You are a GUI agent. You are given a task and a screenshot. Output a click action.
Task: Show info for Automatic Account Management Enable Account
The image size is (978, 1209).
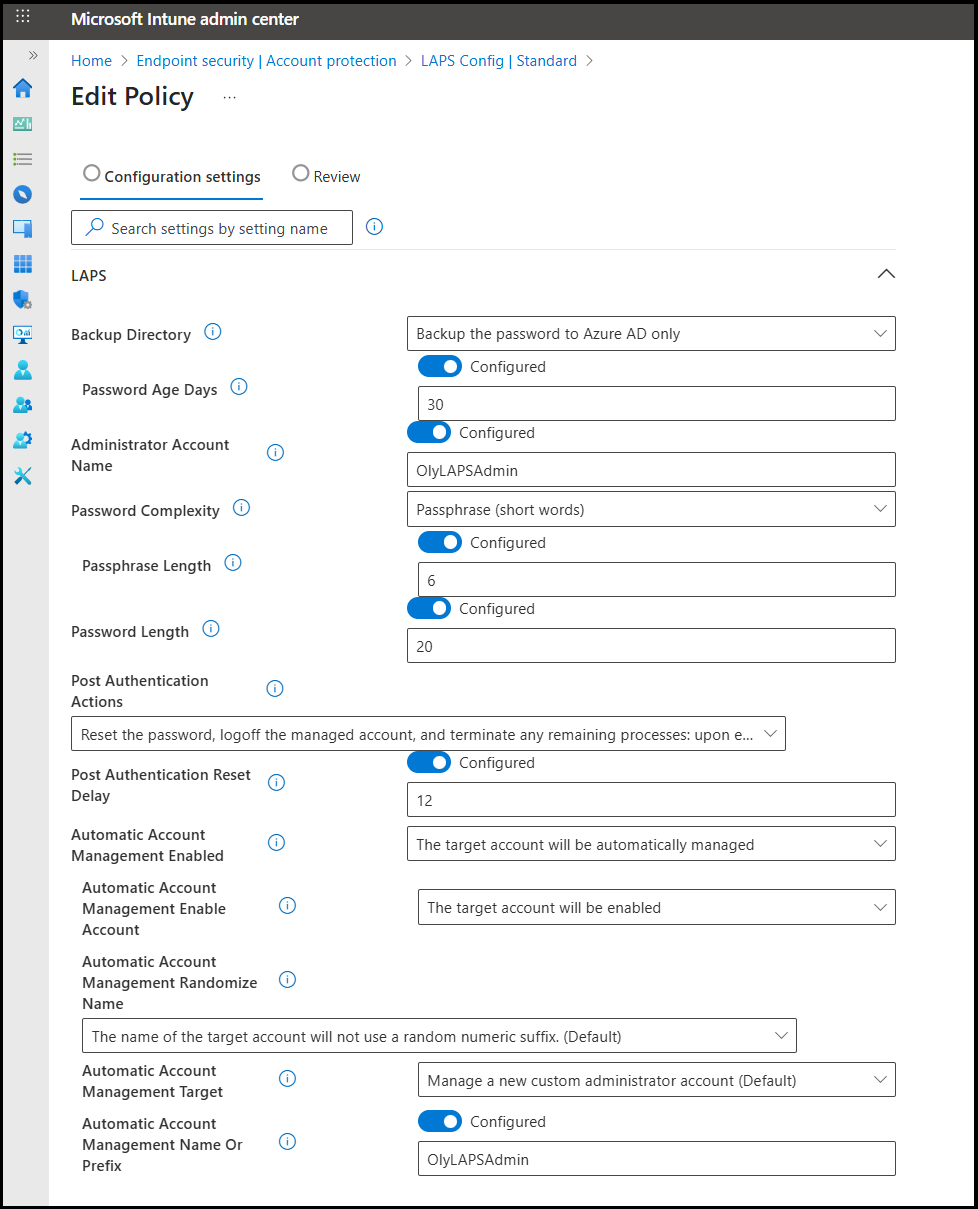(x=287, y=906)
